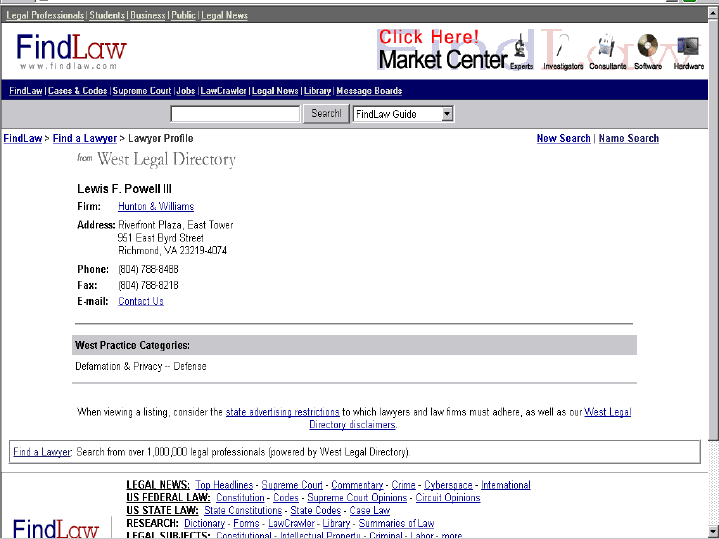This screenshot has width=719, height=539.
Task: Open the Dictionary research link
Action: [x=205, y=523]
